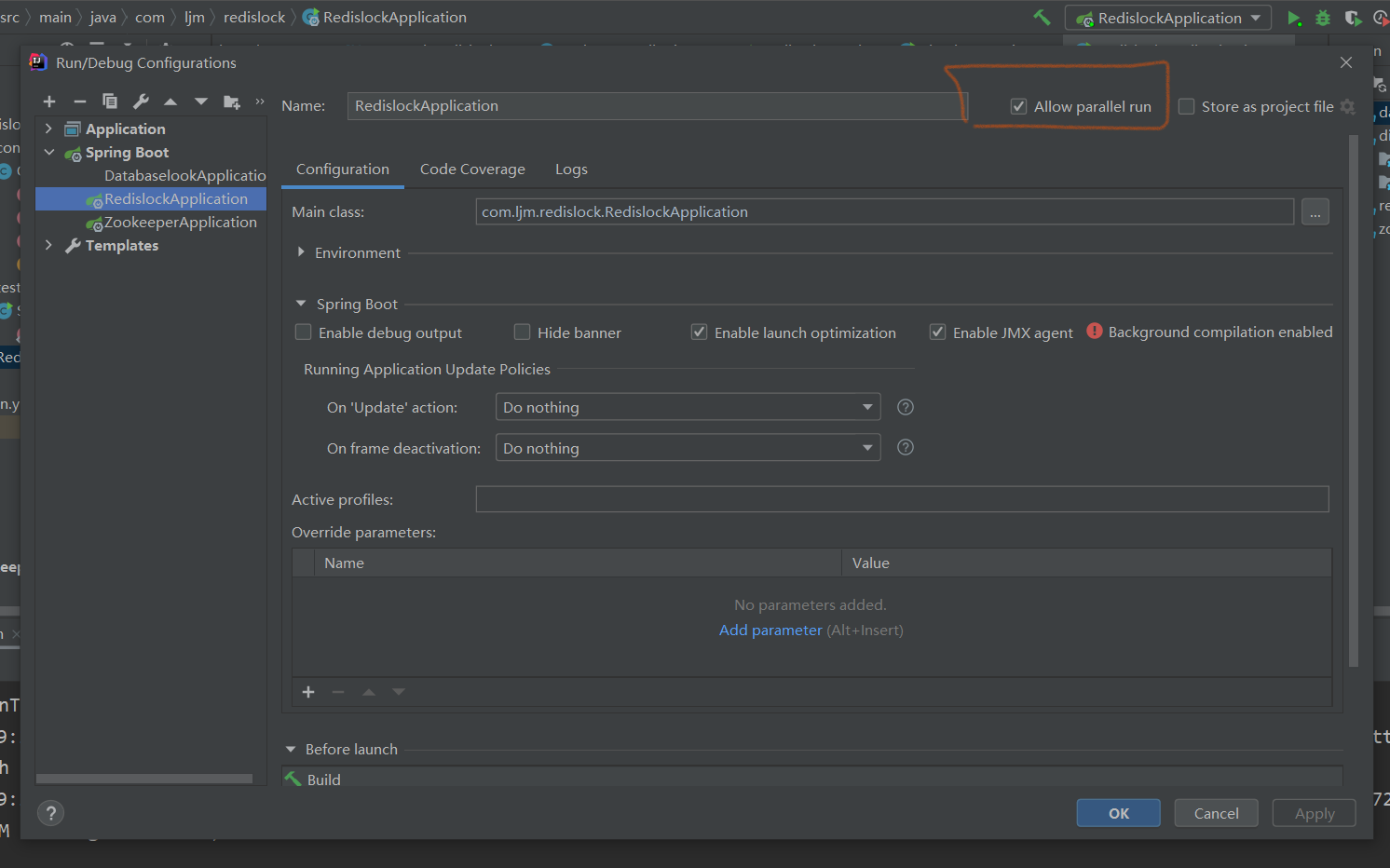Click RedislockApplication breadcrumb item
1390x868 pixels.
pyautogui.click(x=385, y=17)
